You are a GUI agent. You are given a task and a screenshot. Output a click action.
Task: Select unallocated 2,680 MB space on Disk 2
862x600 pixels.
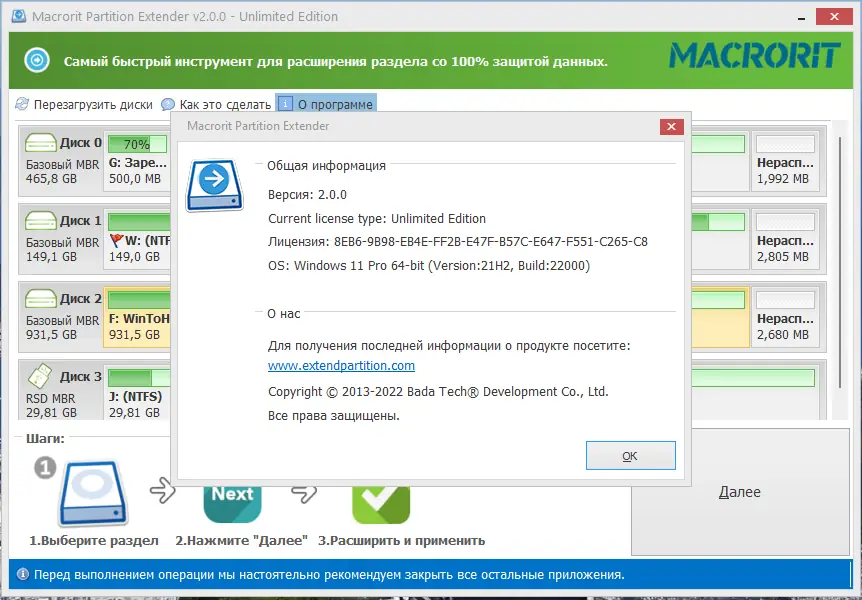pos(786,316)
